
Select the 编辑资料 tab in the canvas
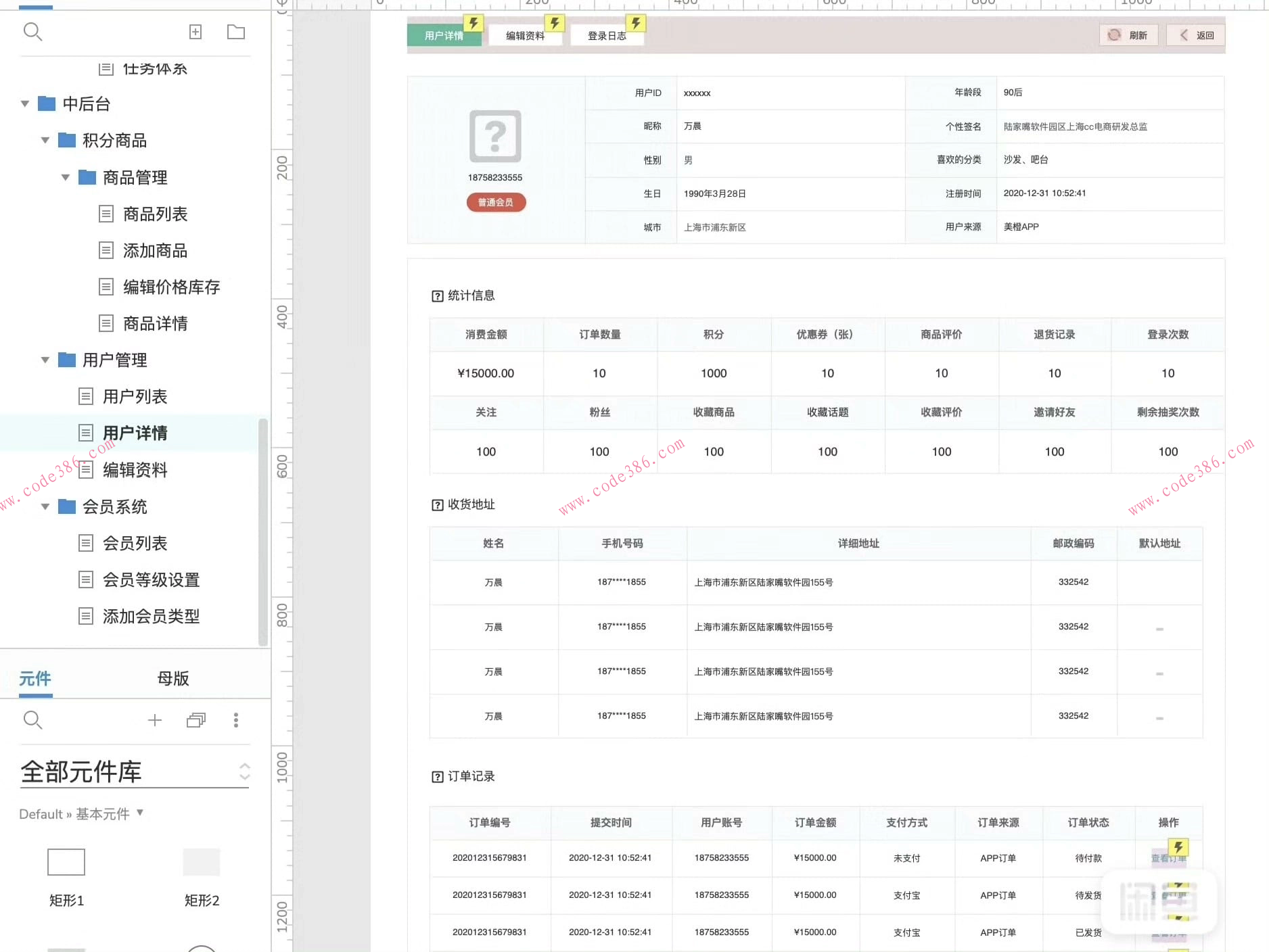click(x=525, y=36)
